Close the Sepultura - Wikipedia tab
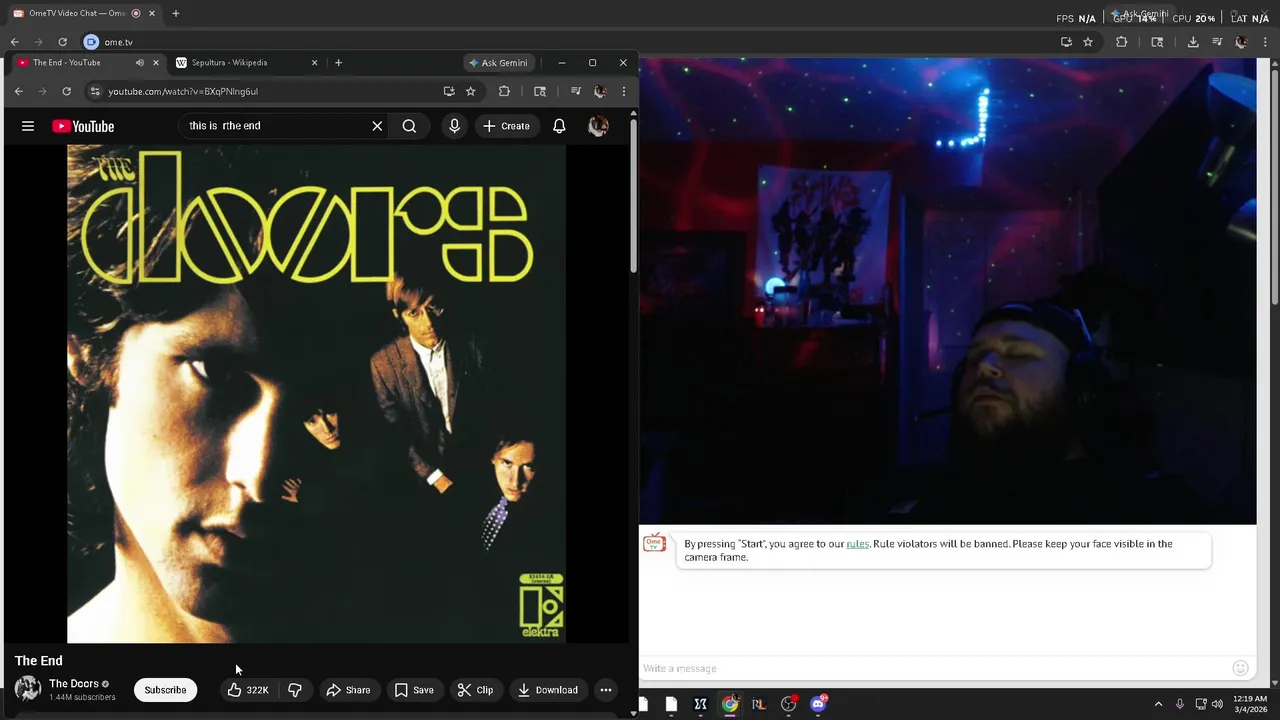 (x=314, y=62)
